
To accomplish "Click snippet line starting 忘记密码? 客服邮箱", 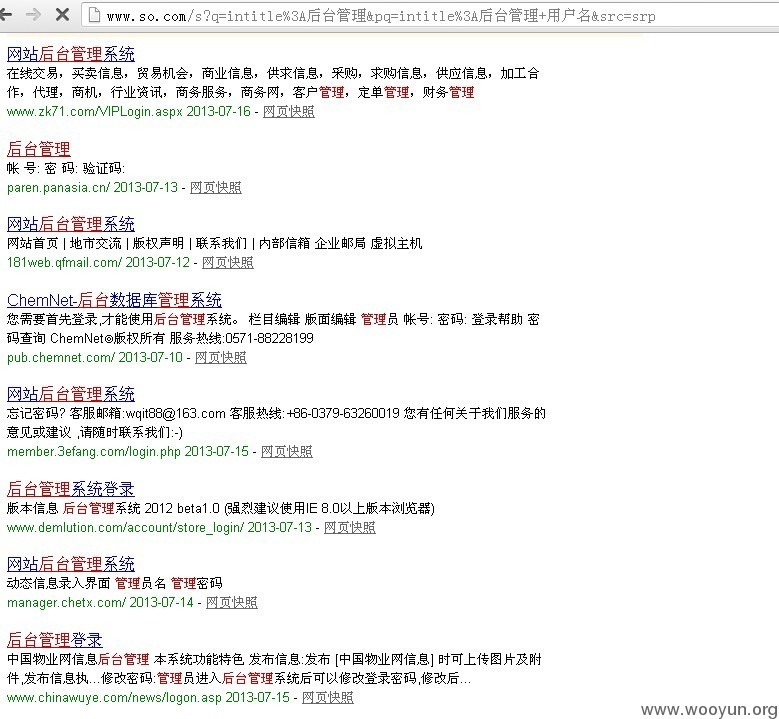I will [x=276, y=413].
